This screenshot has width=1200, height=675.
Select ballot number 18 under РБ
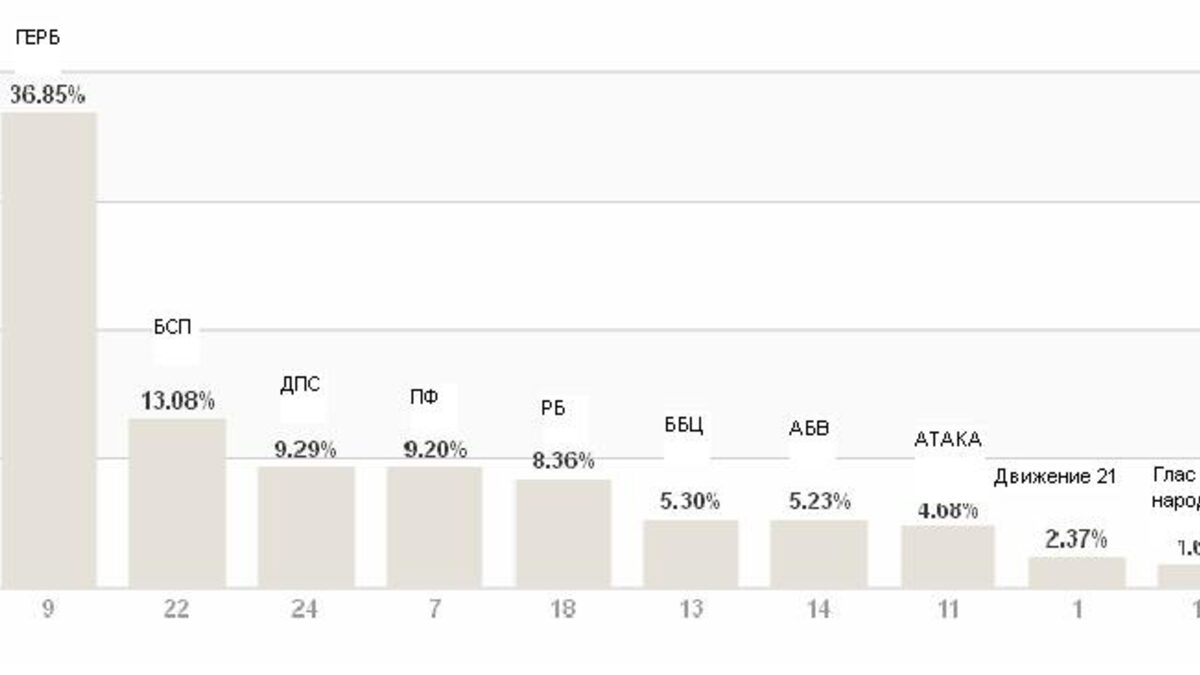[x=562, y=609]
